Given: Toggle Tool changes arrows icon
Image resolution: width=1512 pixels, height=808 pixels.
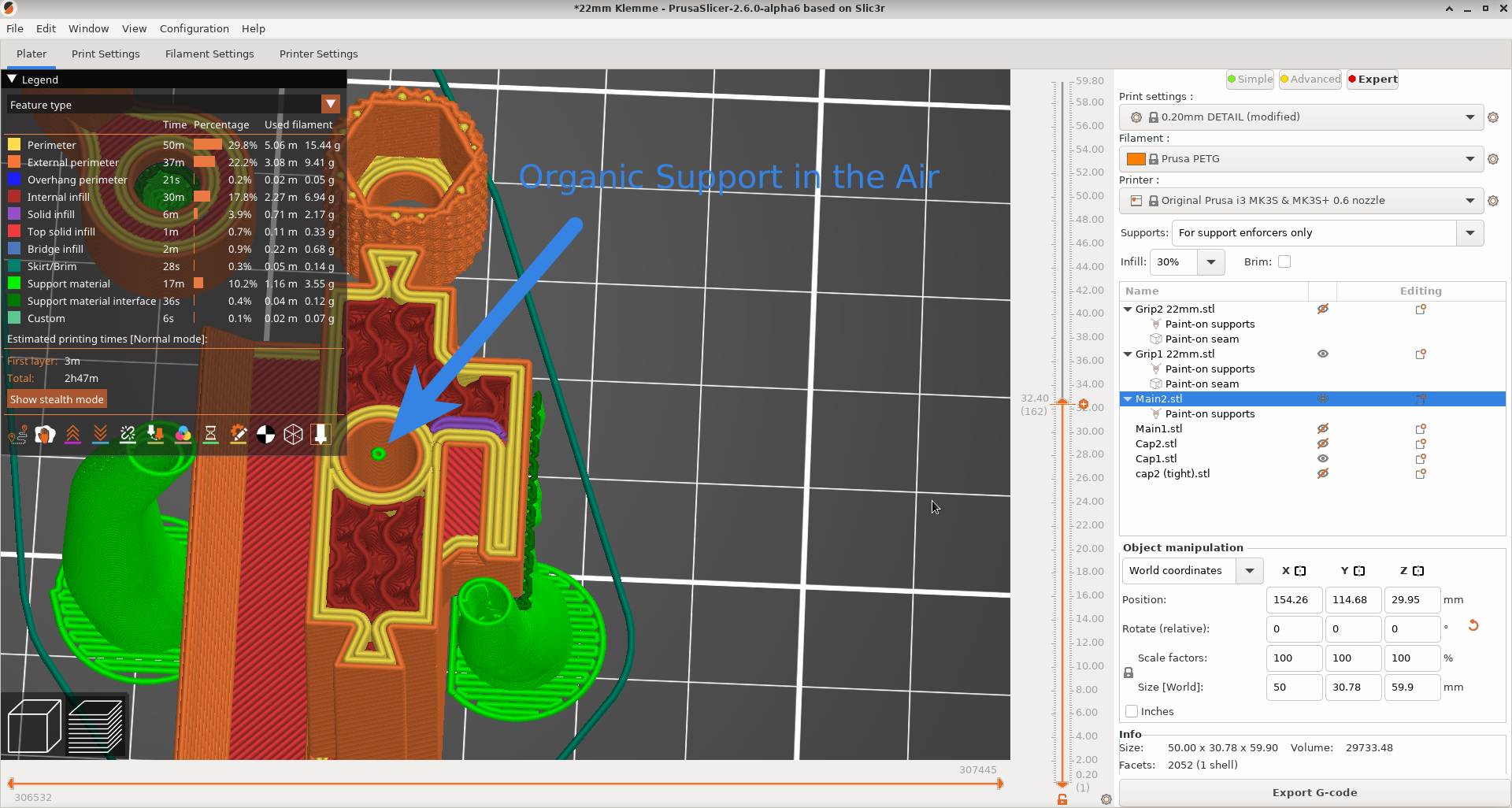Looking at the screenshot, I should tap(155, 434).
